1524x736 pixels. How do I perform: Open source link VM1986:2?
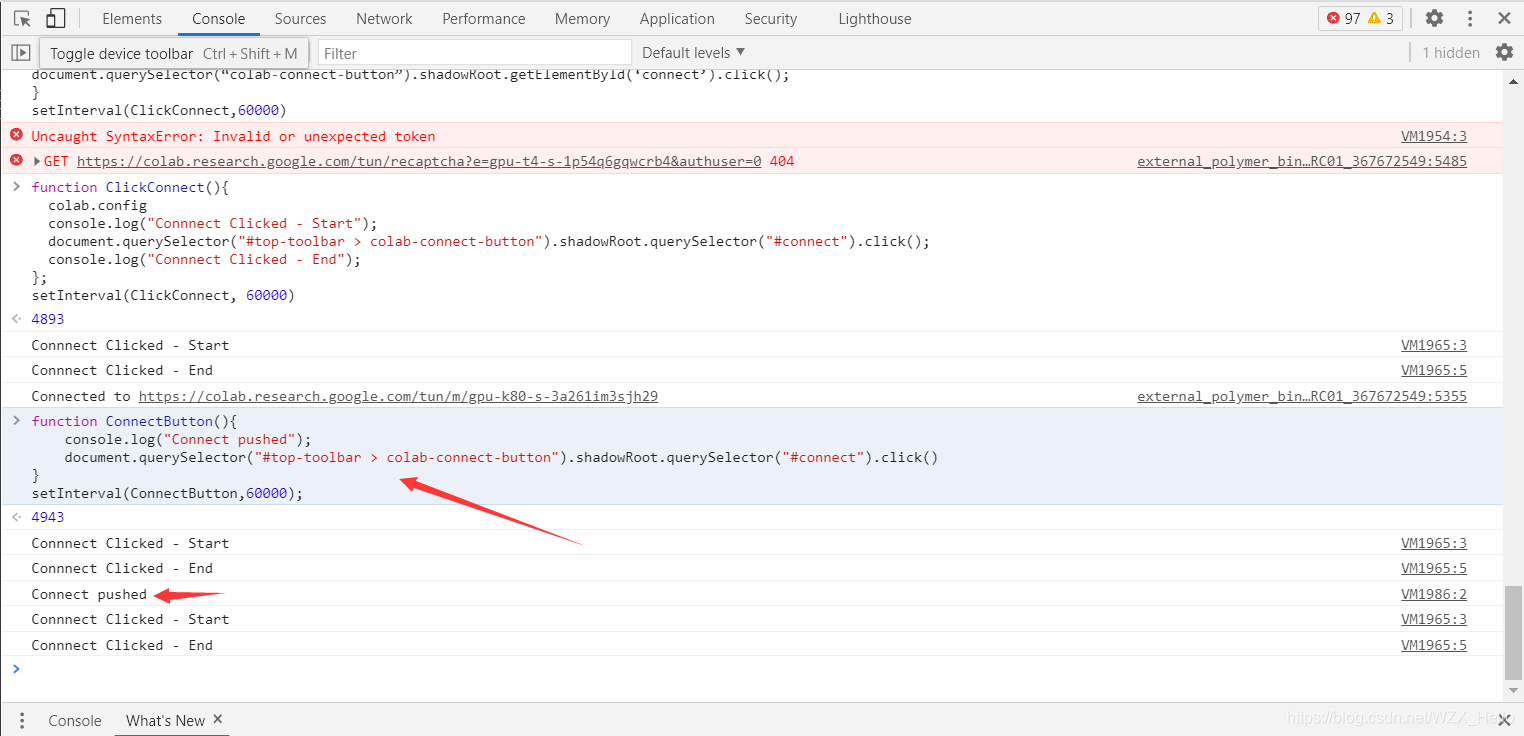[1434, 594]
